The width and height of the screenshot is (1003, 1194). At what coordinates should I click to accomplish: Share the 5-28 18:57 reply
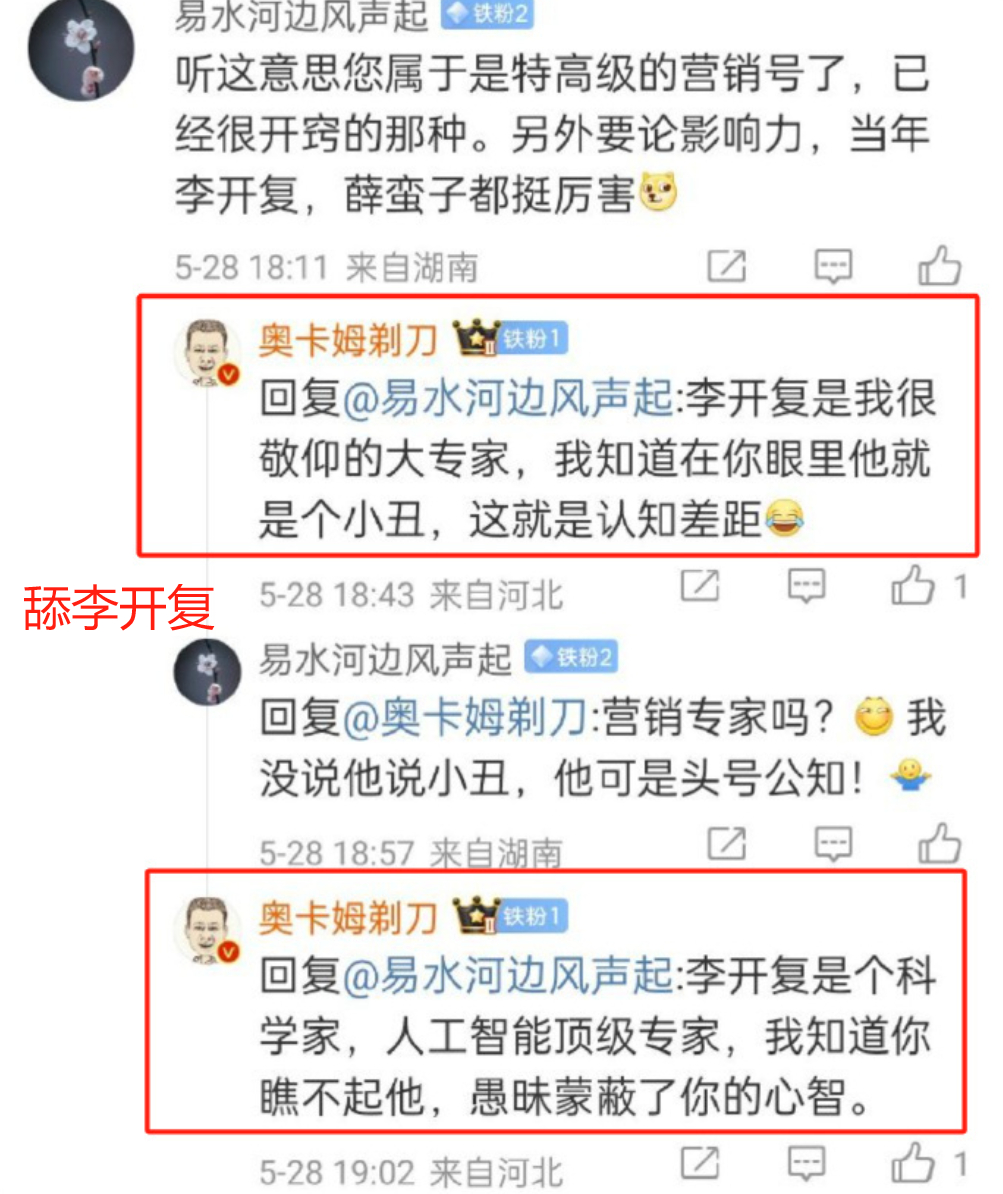pyautogui.click(x=727, y=844)
